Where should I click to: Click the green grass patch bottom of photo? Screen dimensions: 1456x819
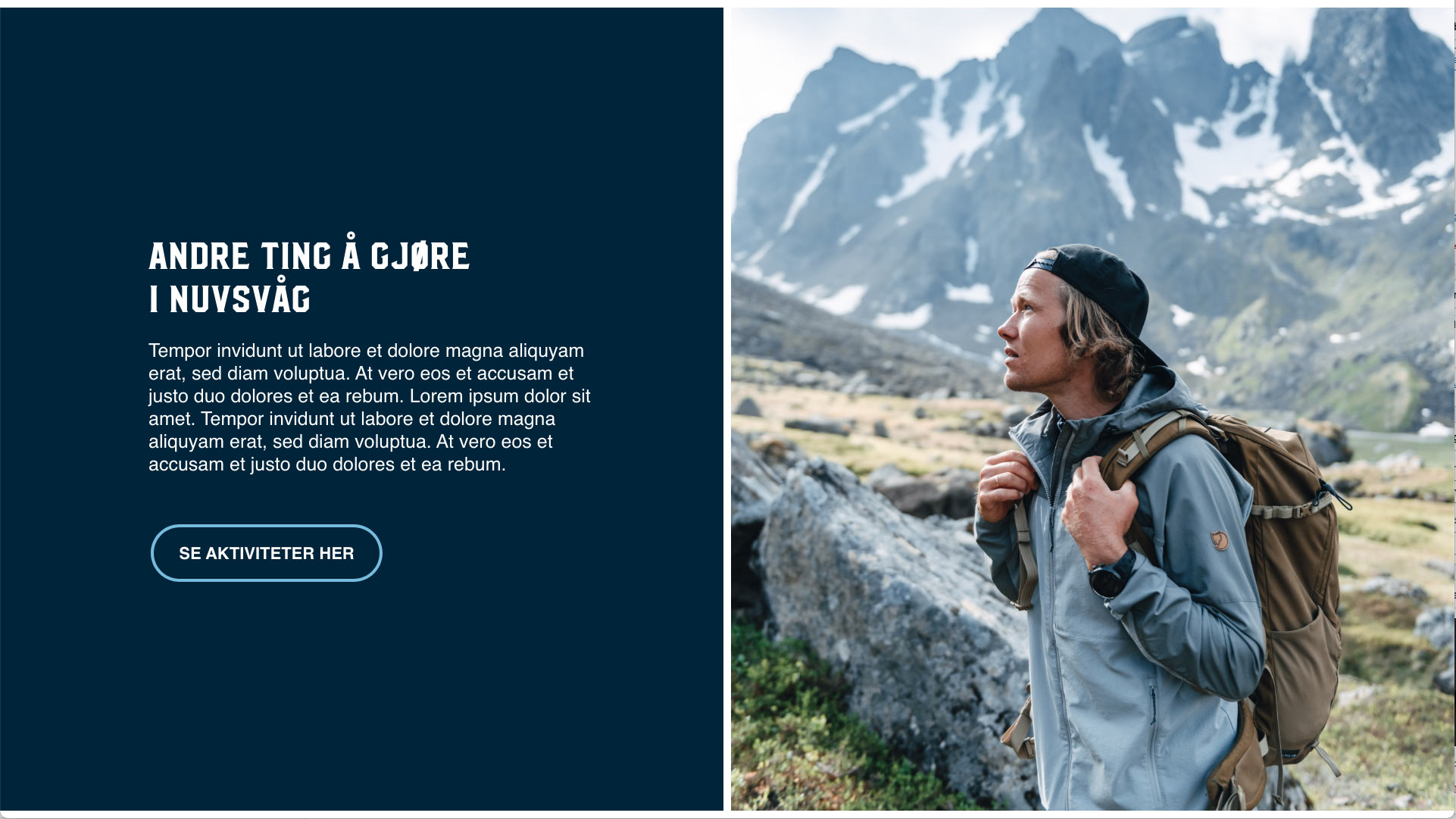pos(803,742)
